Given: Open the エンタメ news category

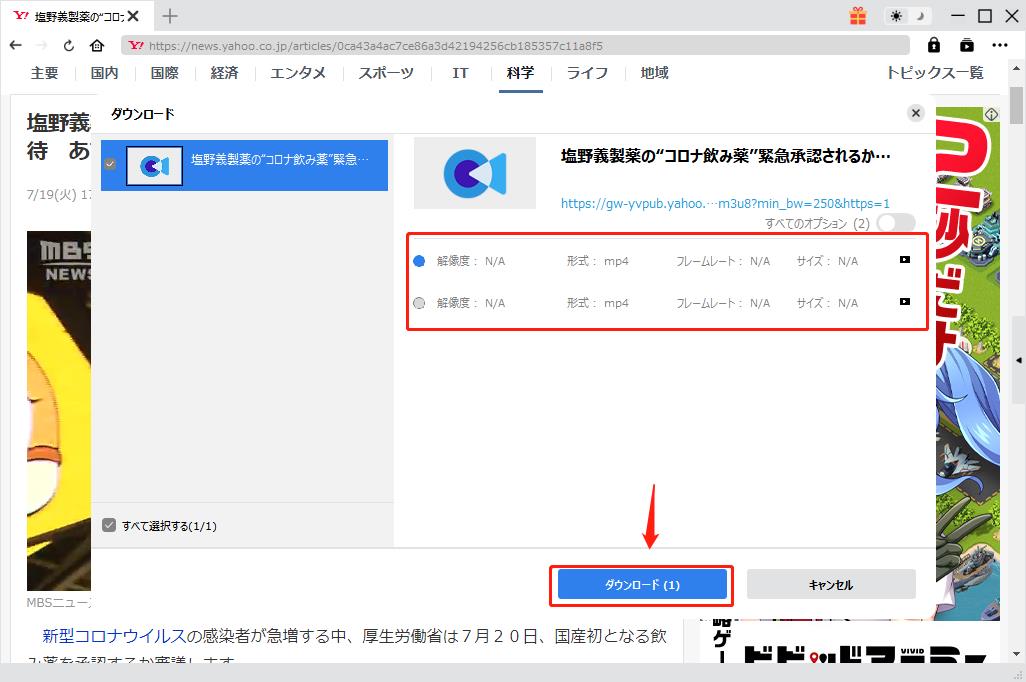Looking at the screenshot, I should coord(298,73).
